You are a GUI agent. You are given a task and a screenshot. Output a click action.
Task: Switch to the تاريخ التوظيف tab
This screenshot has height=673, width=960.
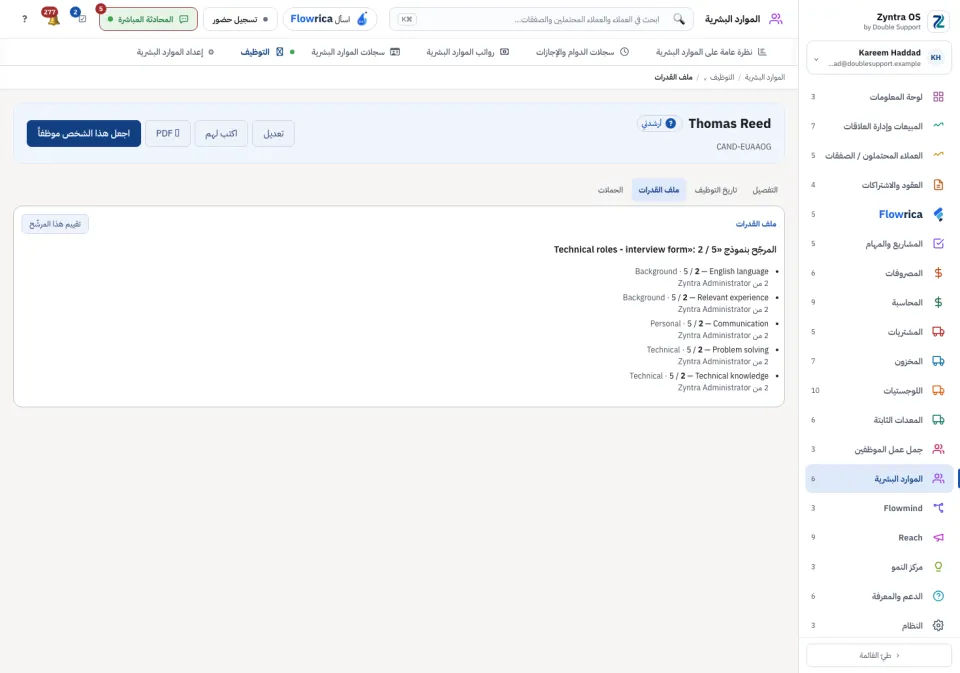click(716, 190)
